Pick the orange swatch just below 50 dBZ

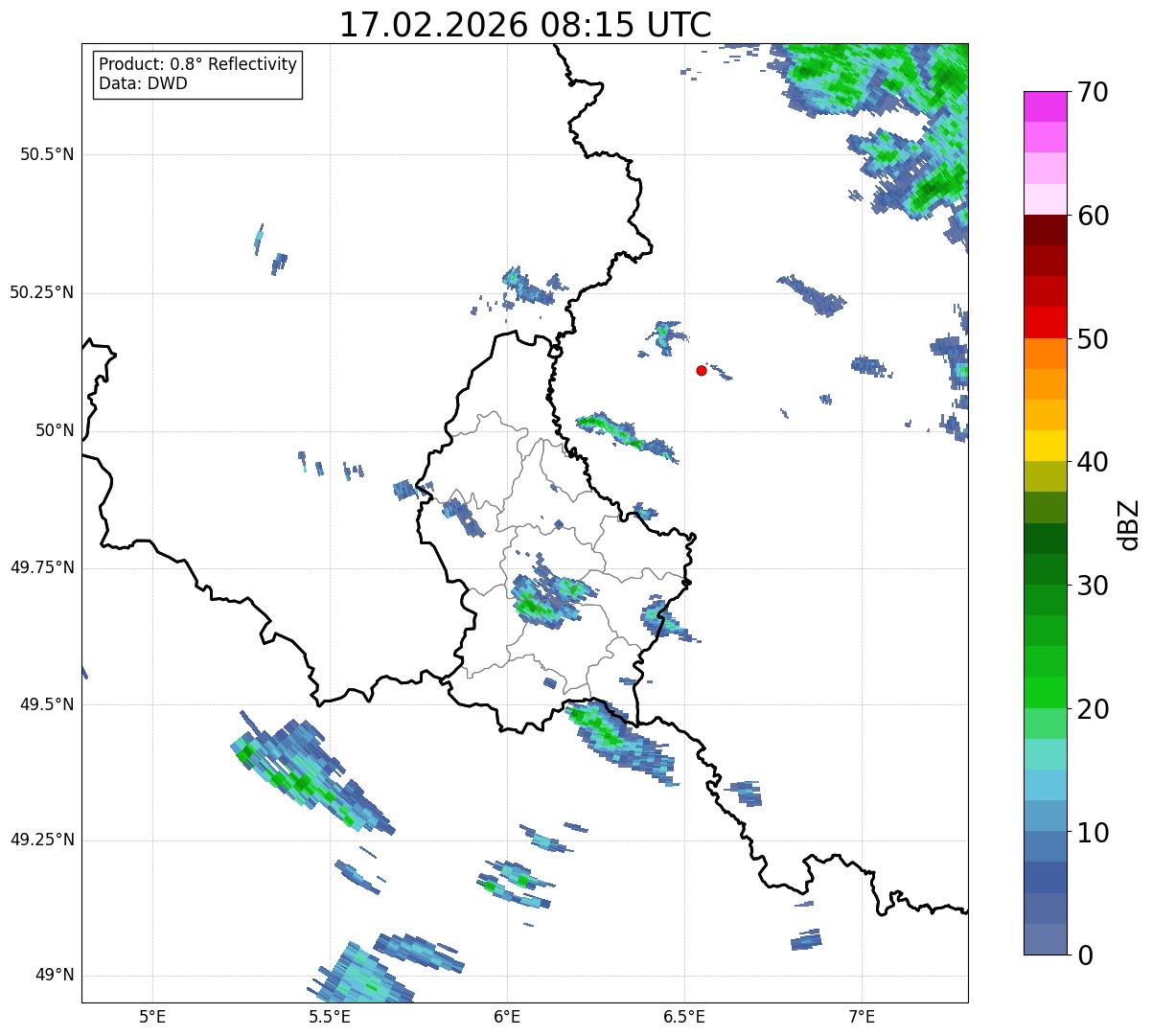pyautogui.click(x=1046, y=354)
